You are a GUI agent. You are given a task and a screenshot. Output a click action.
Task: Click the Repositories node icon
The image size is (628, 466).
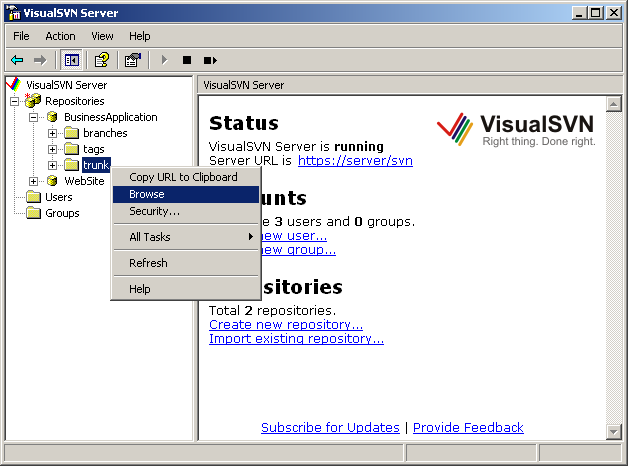(x=33, y=100)
